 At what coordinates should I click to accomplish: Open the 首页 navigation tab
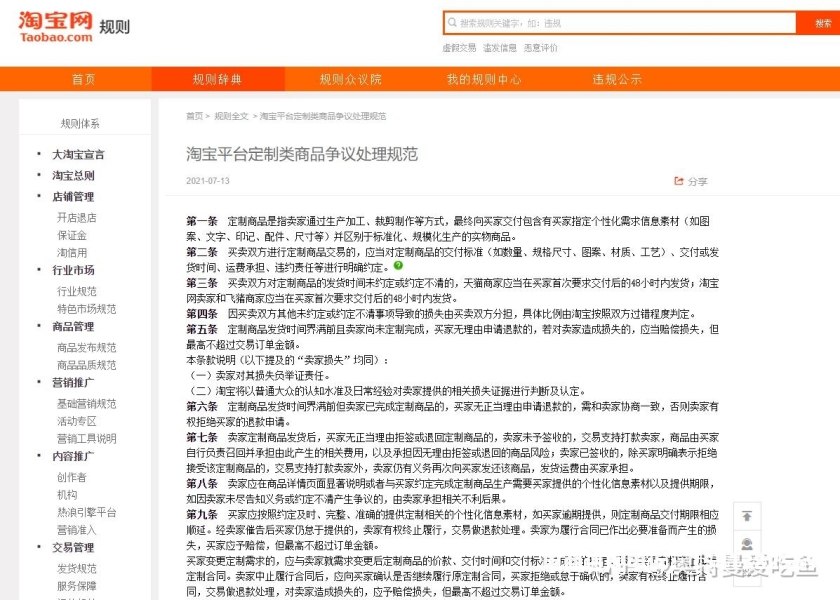click(83, 80)
